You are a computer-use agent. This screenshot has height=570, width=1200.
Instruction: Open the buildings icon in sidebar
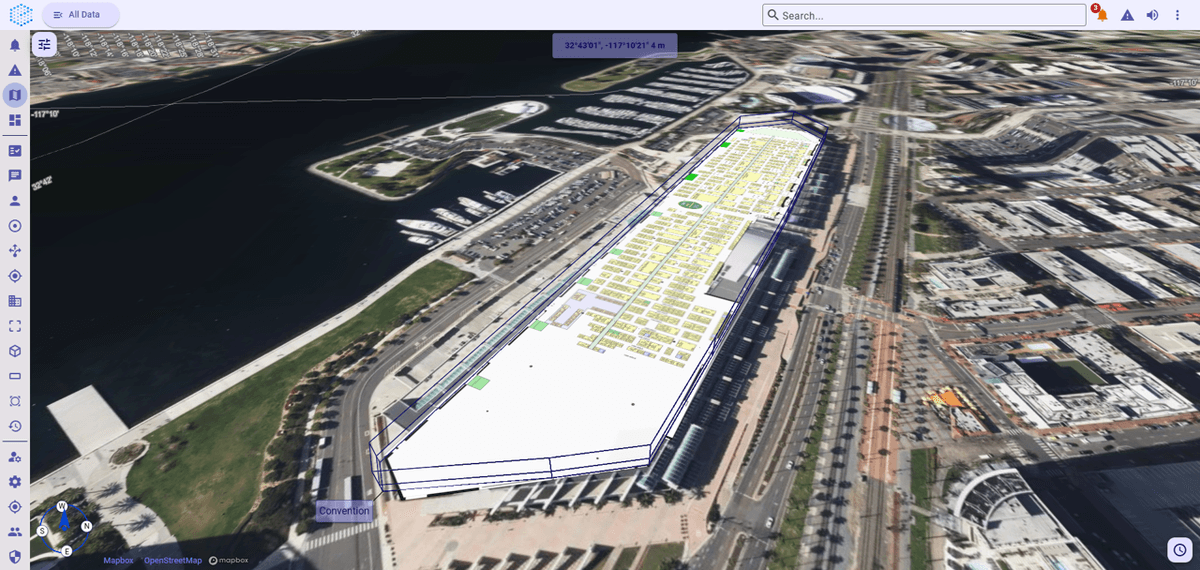click(15, 301)
